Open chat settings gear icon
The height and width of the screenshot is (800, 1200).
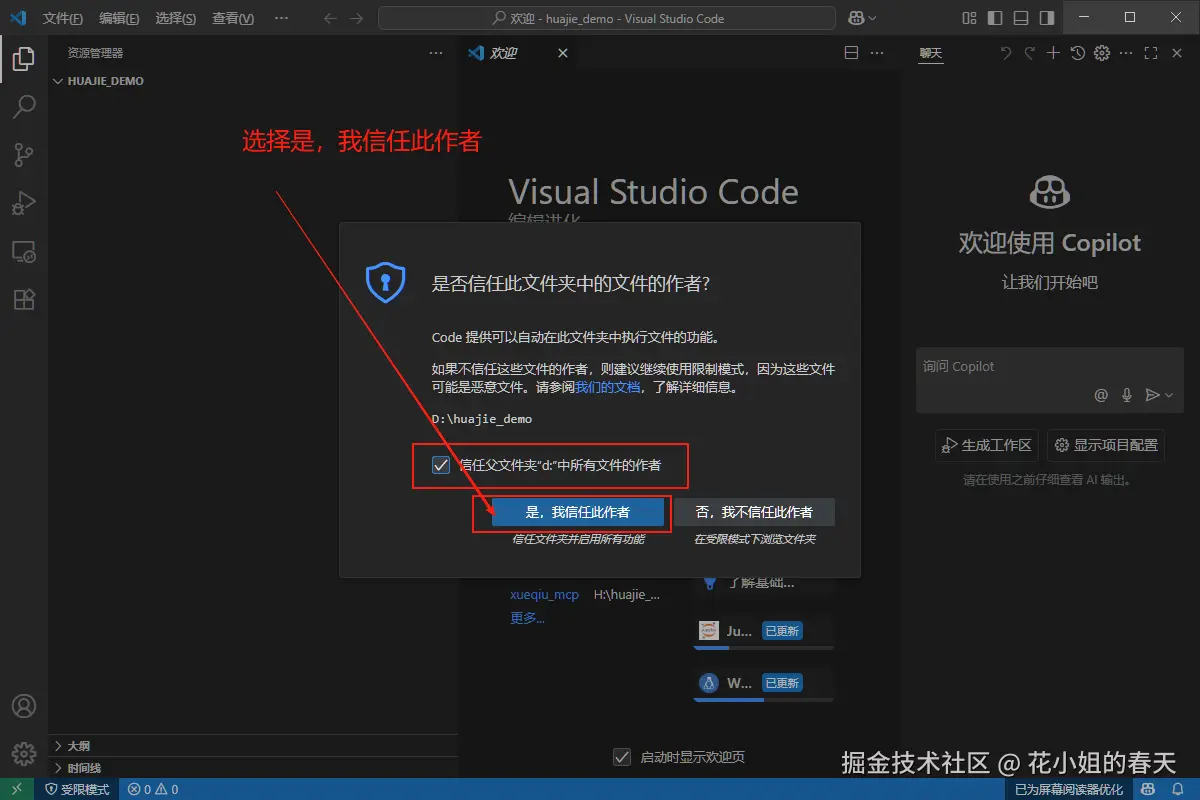1102,53
